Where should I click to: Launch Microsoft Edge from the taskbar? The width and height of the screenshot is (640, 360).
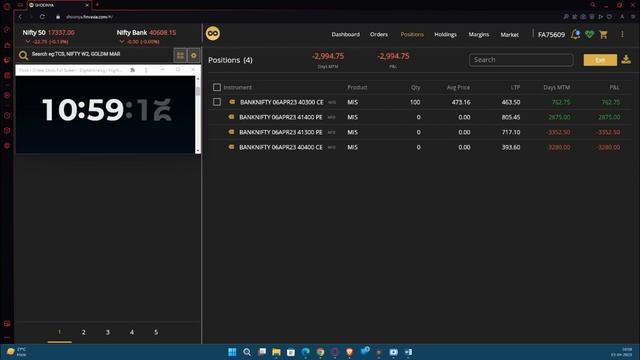point(306,352)
